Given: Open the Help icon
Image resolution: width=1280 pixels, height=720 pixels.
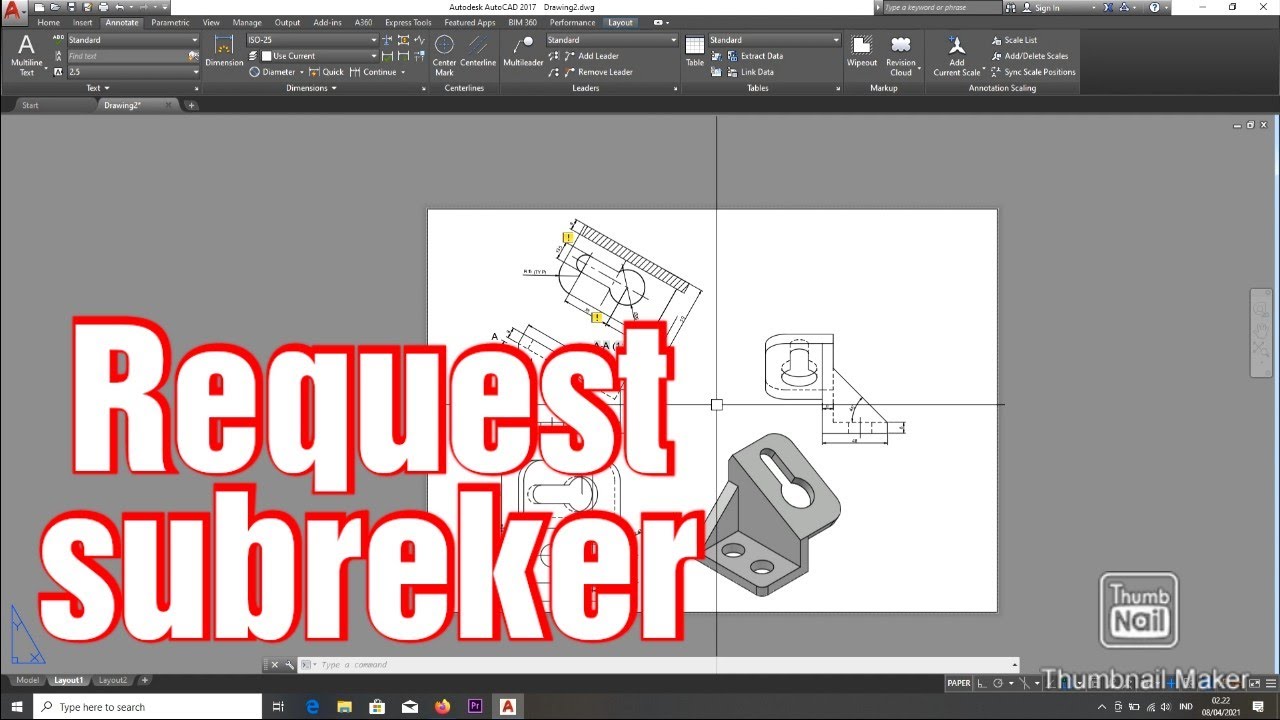Looking at the screenshot, I should click(x=1155, y=7).
